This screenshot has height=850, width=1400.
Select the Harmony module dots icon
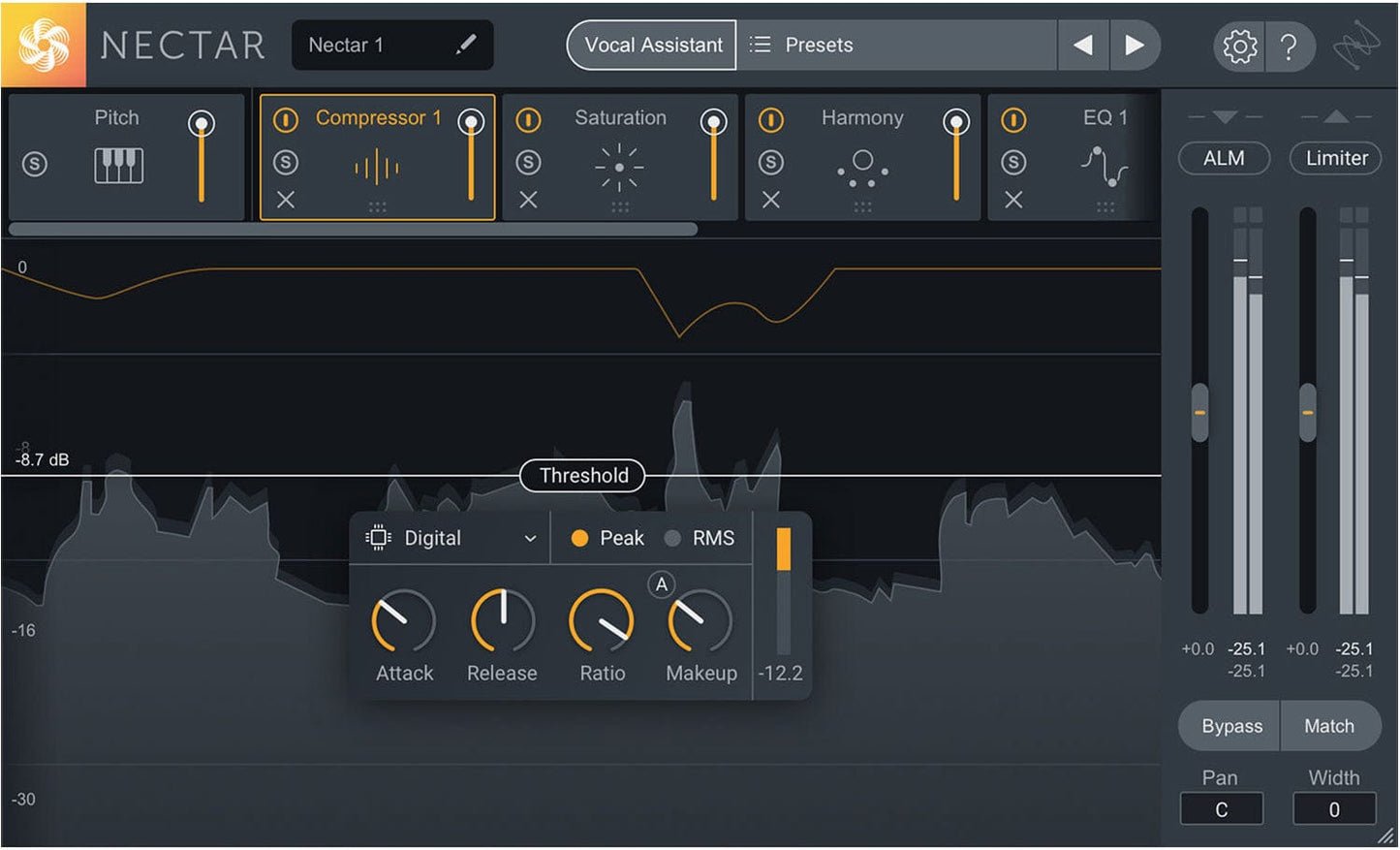(x=862, y=168)
